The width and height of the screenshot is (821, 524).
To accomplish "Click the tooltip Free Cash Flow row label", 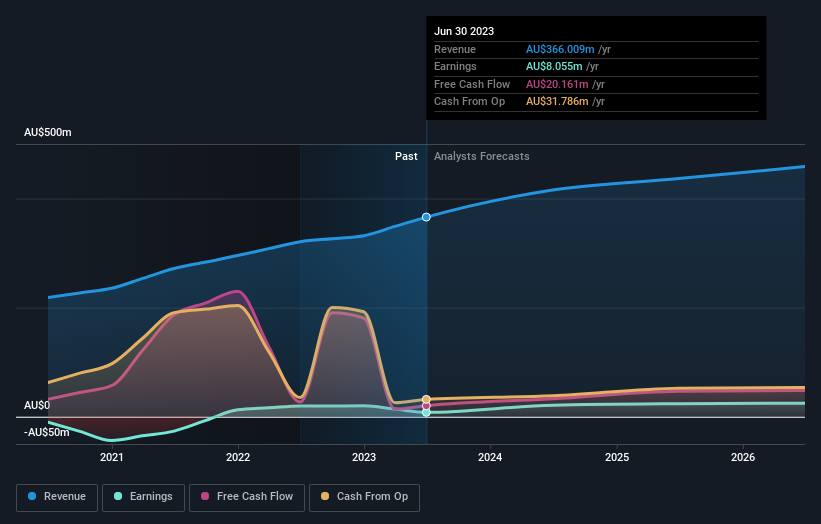I will point(472,84).
